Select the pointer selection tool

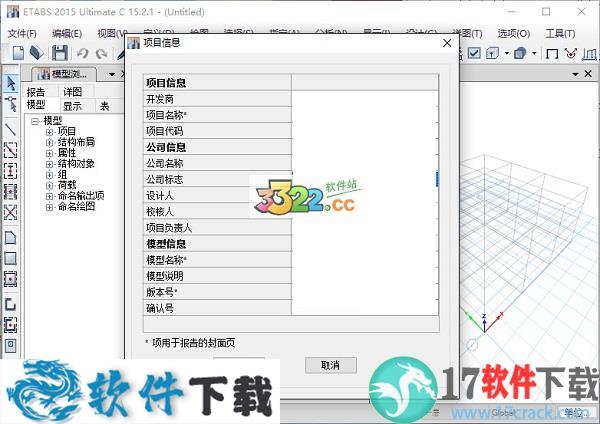click(11, 84)
